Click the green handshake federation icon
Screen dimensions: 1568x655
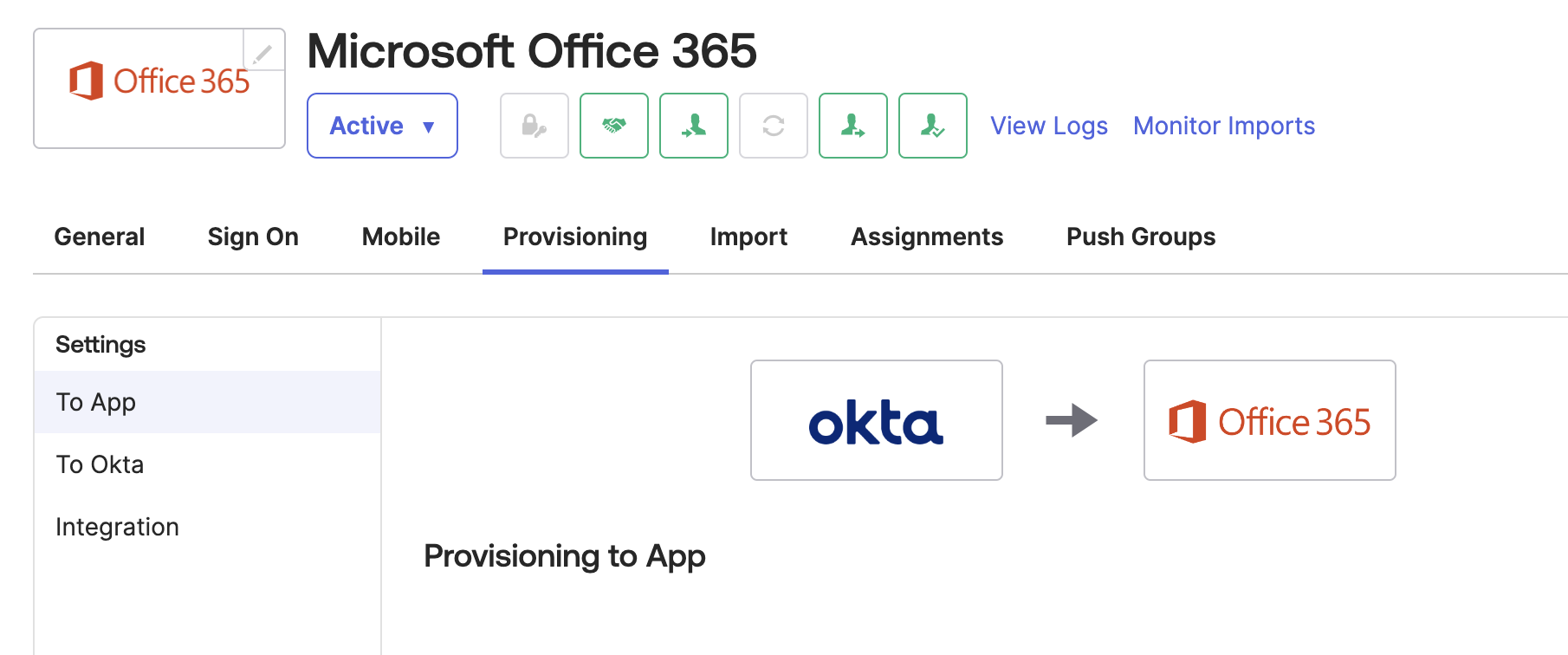pos(613,126)
